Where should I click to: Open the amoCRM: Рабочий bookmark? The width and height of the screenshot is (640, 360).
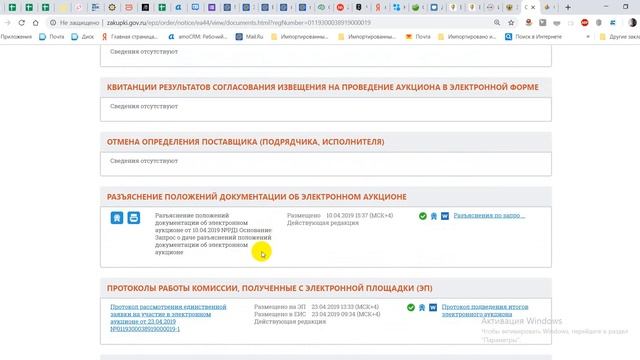tap(198, 37)
